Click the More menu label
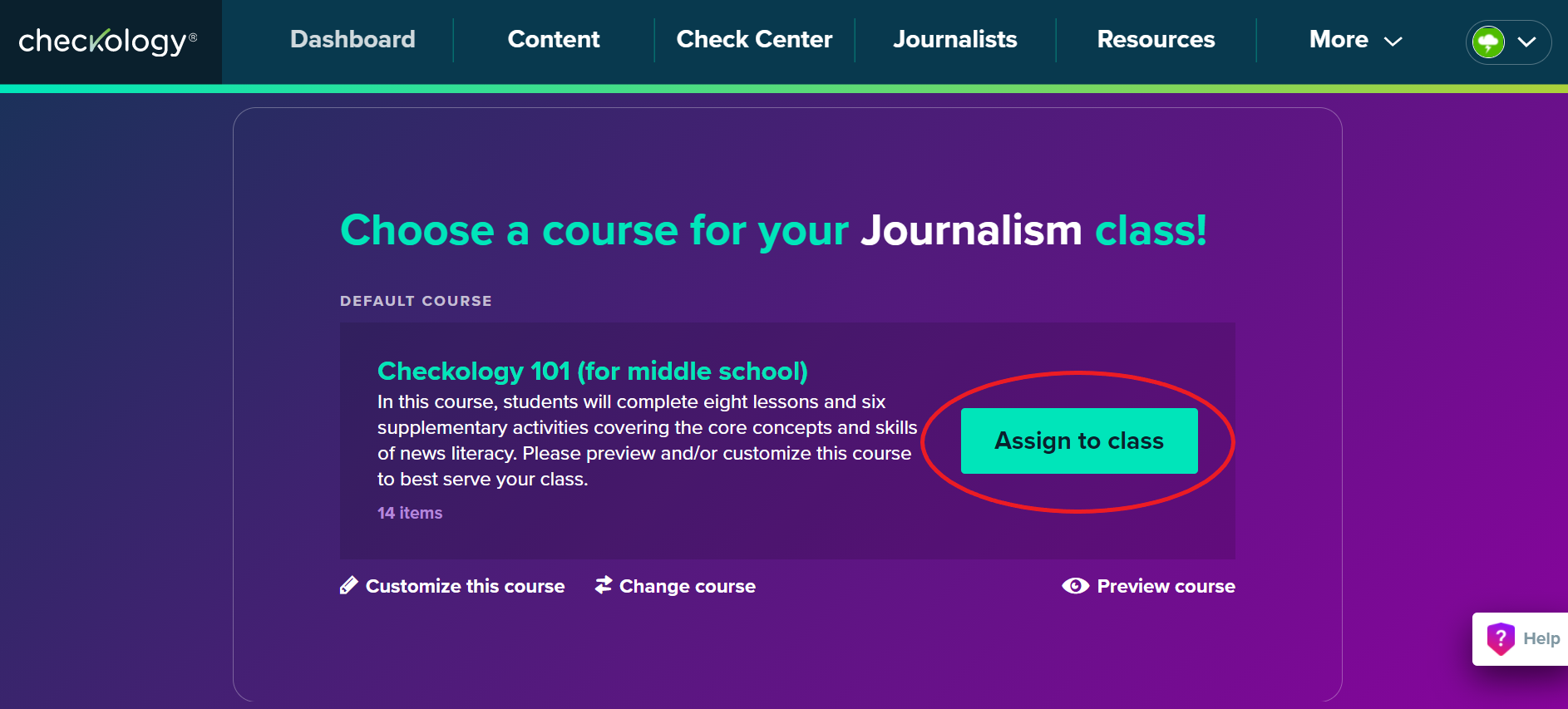The image size is (1568, 709). point(1339,39)
